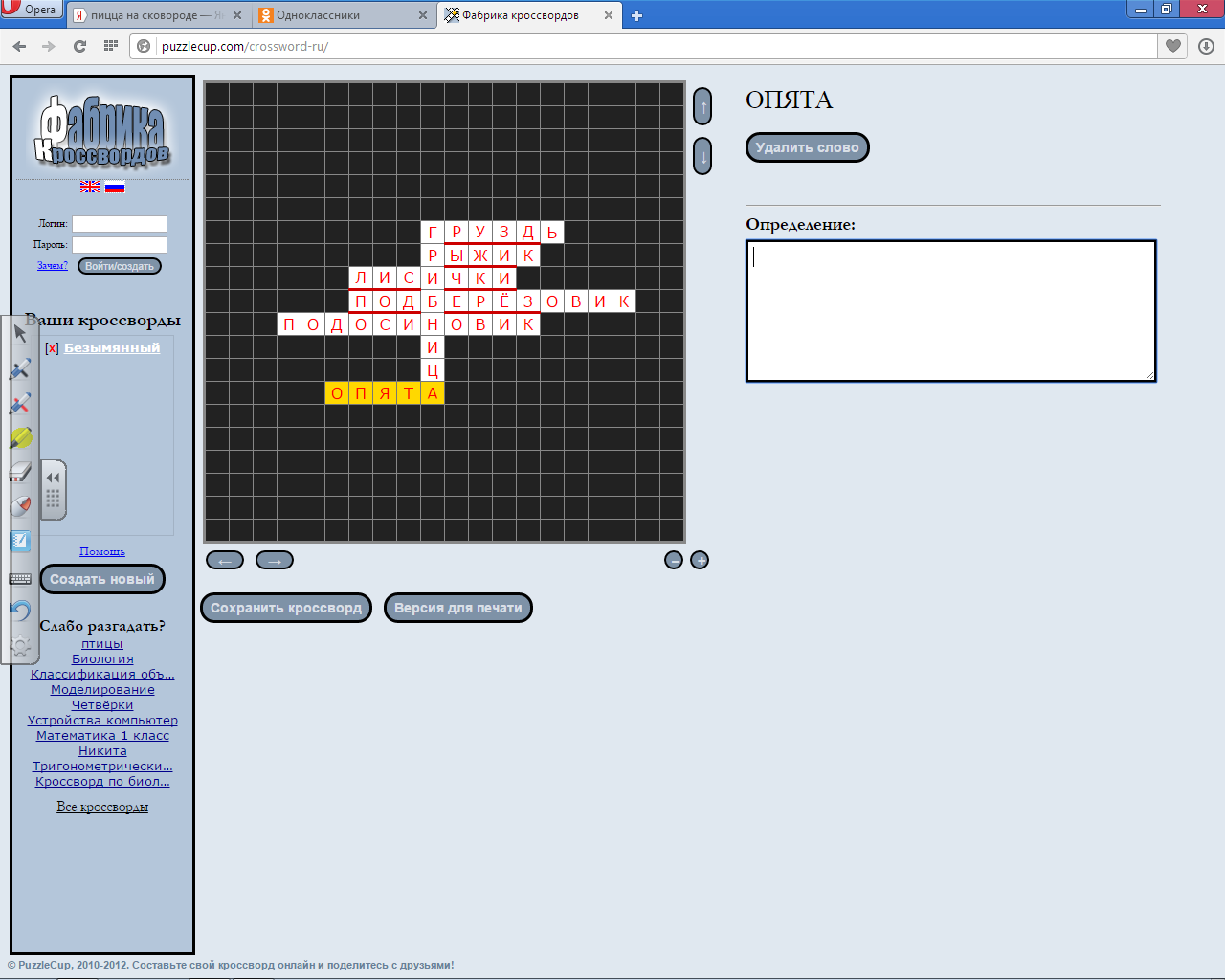Open the Классификация объ... link
This screenshot has height=980, width=1225.
[x=102, y=675]
